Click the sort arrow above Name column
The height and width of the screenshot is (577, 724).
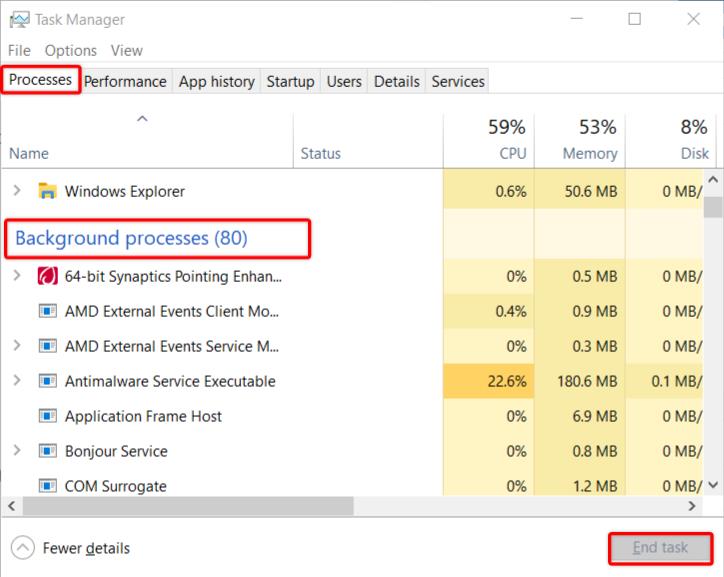pos(142,119)
